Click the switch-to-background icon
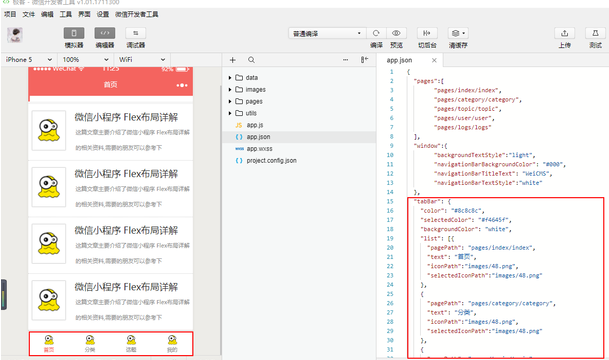This screenshot has width=609, height=360. coord(427,33)
